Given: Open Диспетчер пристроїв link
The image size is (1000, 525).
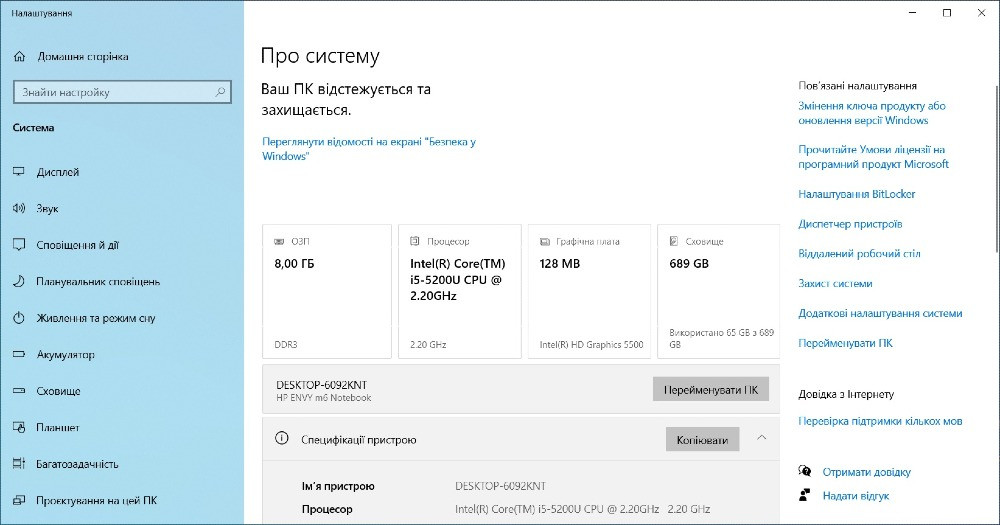Looking at the screenshot, I should click(850, 224).
